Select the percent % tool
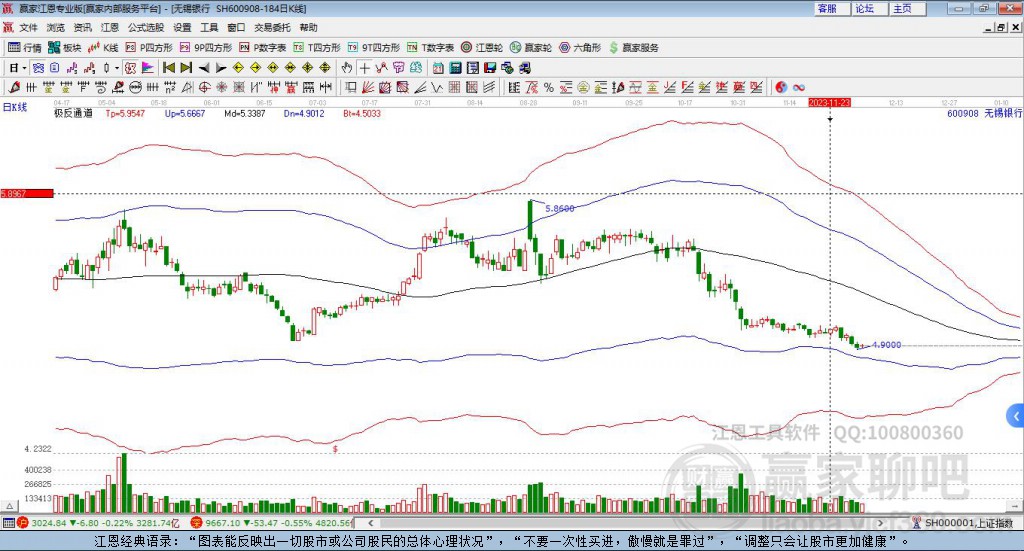The height and width of the screenshot is (551, 1024). tap(549, 87)
